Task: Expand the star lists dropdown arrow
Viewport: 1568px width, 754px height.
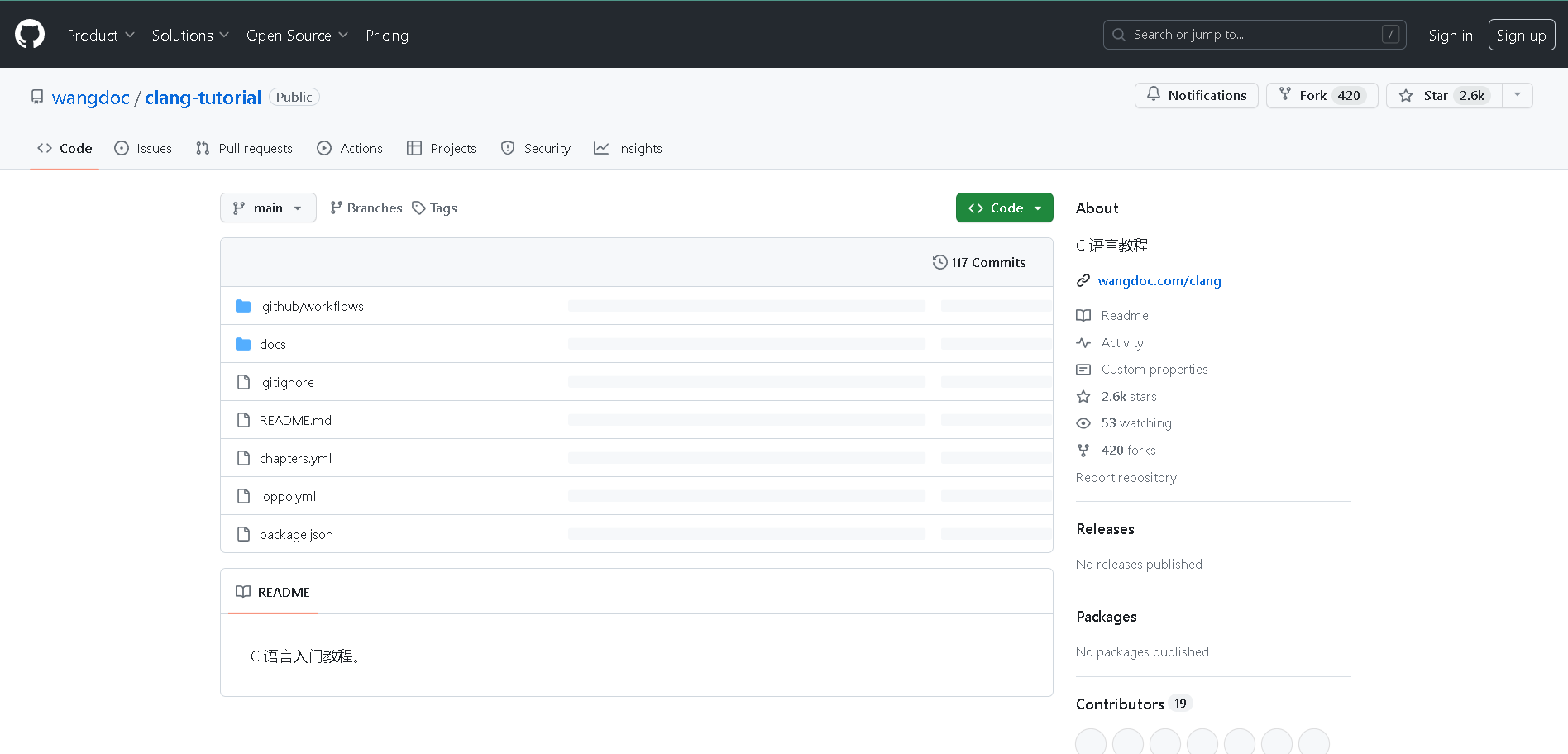Action: (1517, 95)
